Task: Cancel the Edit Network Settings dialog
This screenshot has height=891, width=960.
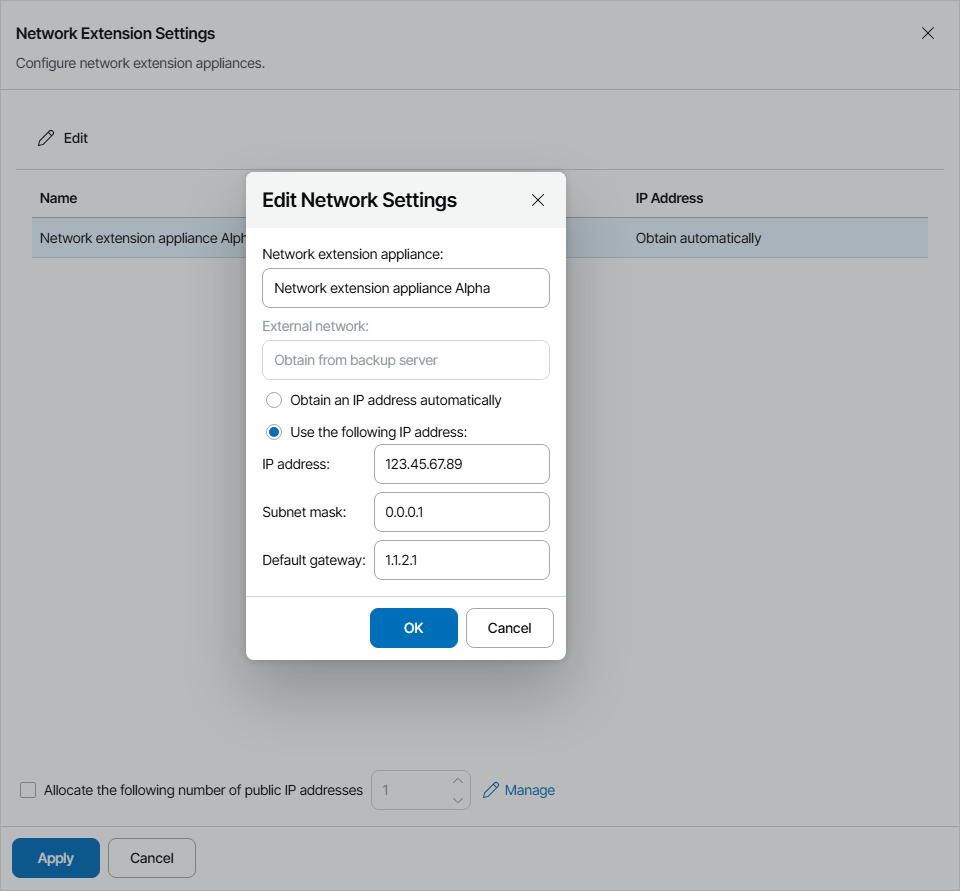Action: click(x=510, y=628)
